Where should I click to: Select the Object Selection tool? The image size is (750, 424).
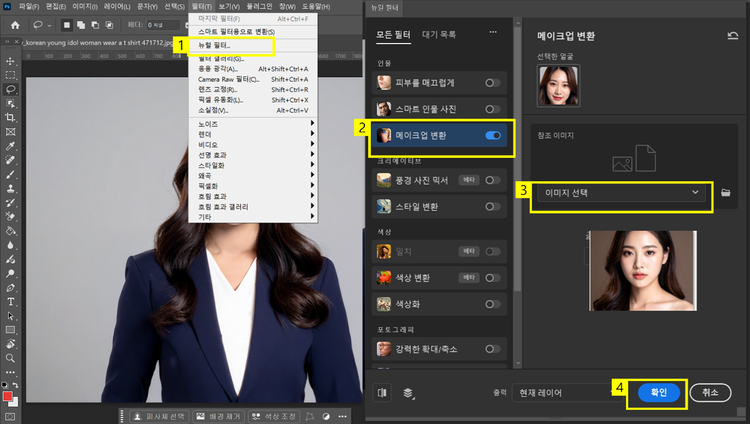click(10, 103)
